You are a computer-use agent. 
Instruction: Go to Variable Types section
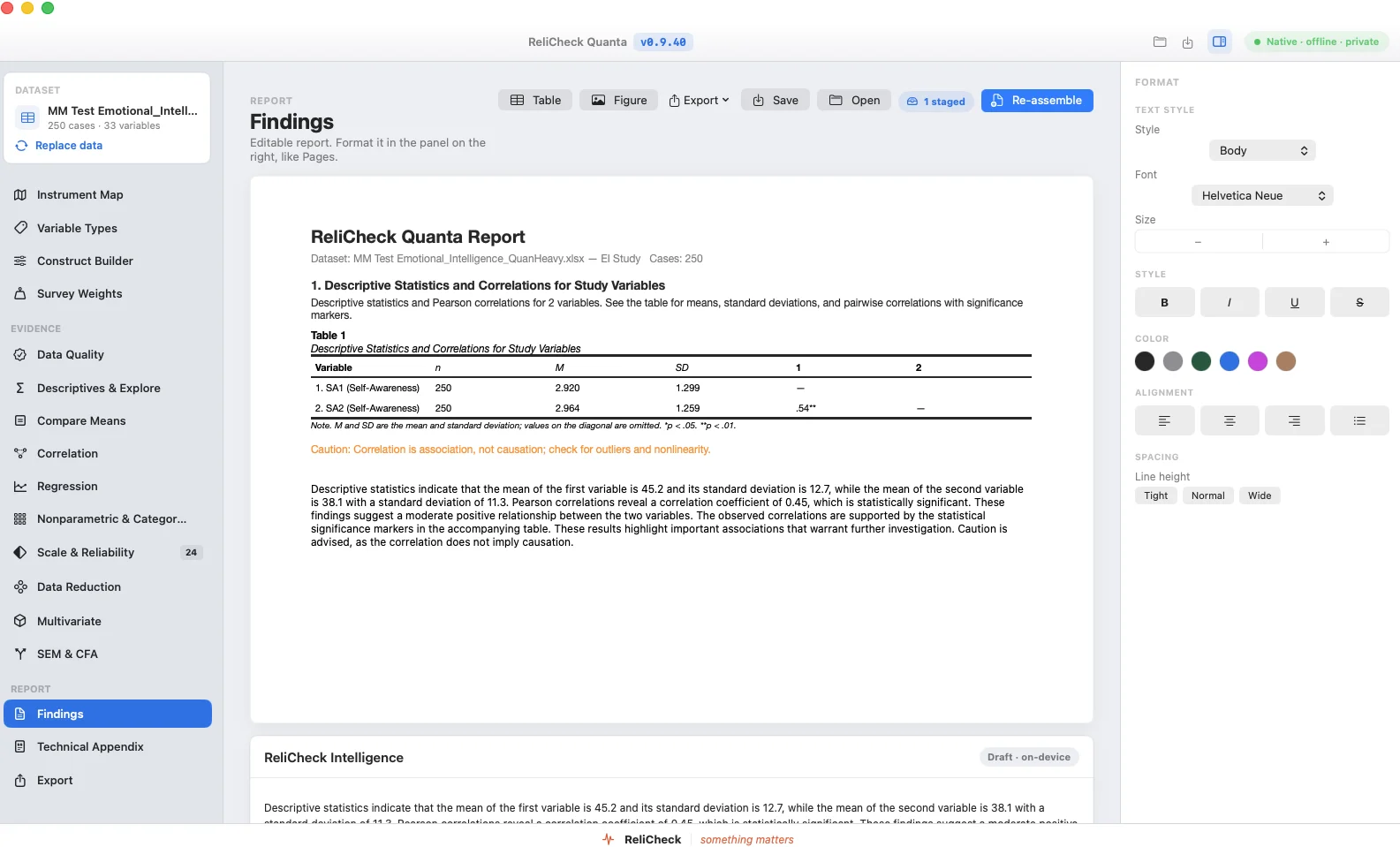(108, 228)
